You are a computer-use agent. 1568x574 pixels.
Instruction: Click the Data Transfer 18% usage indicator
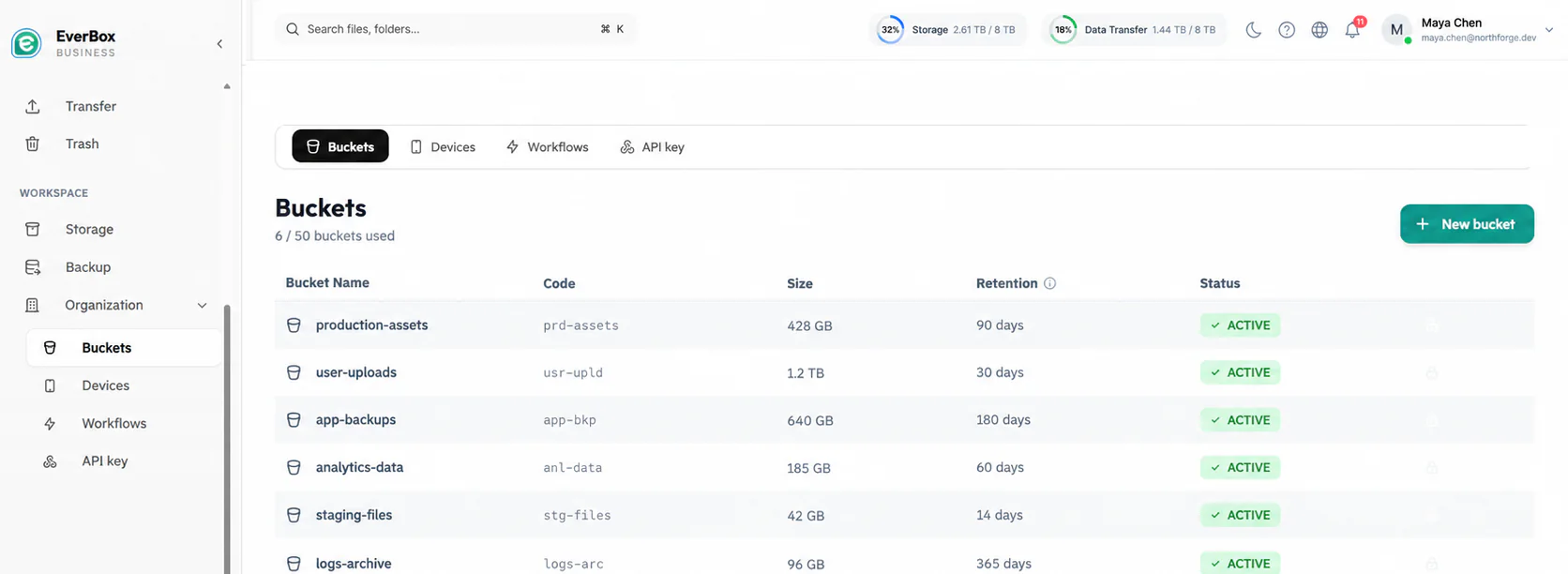1133,30
